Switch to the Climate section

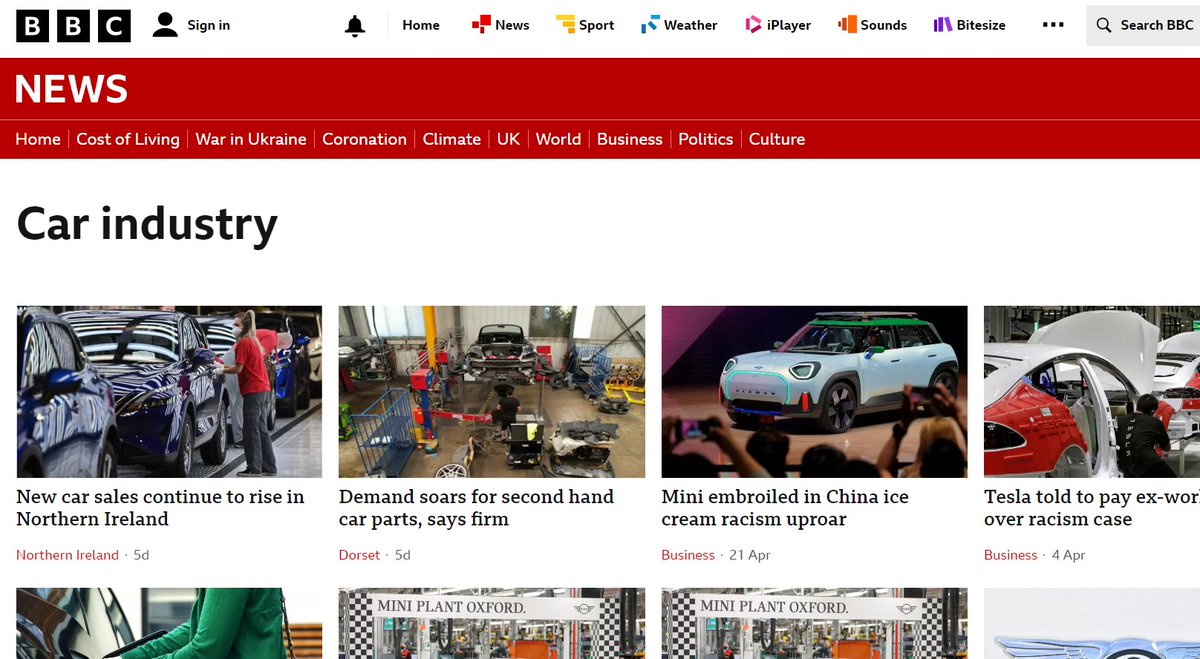point(452,139)
